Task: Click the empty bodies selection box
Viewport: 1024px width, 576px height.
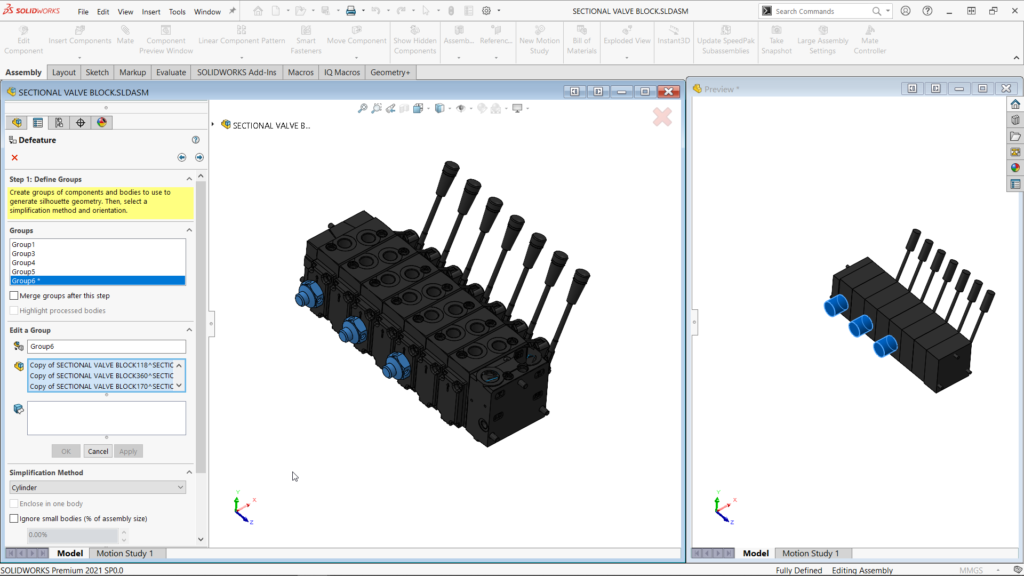Action: [106, 418]
